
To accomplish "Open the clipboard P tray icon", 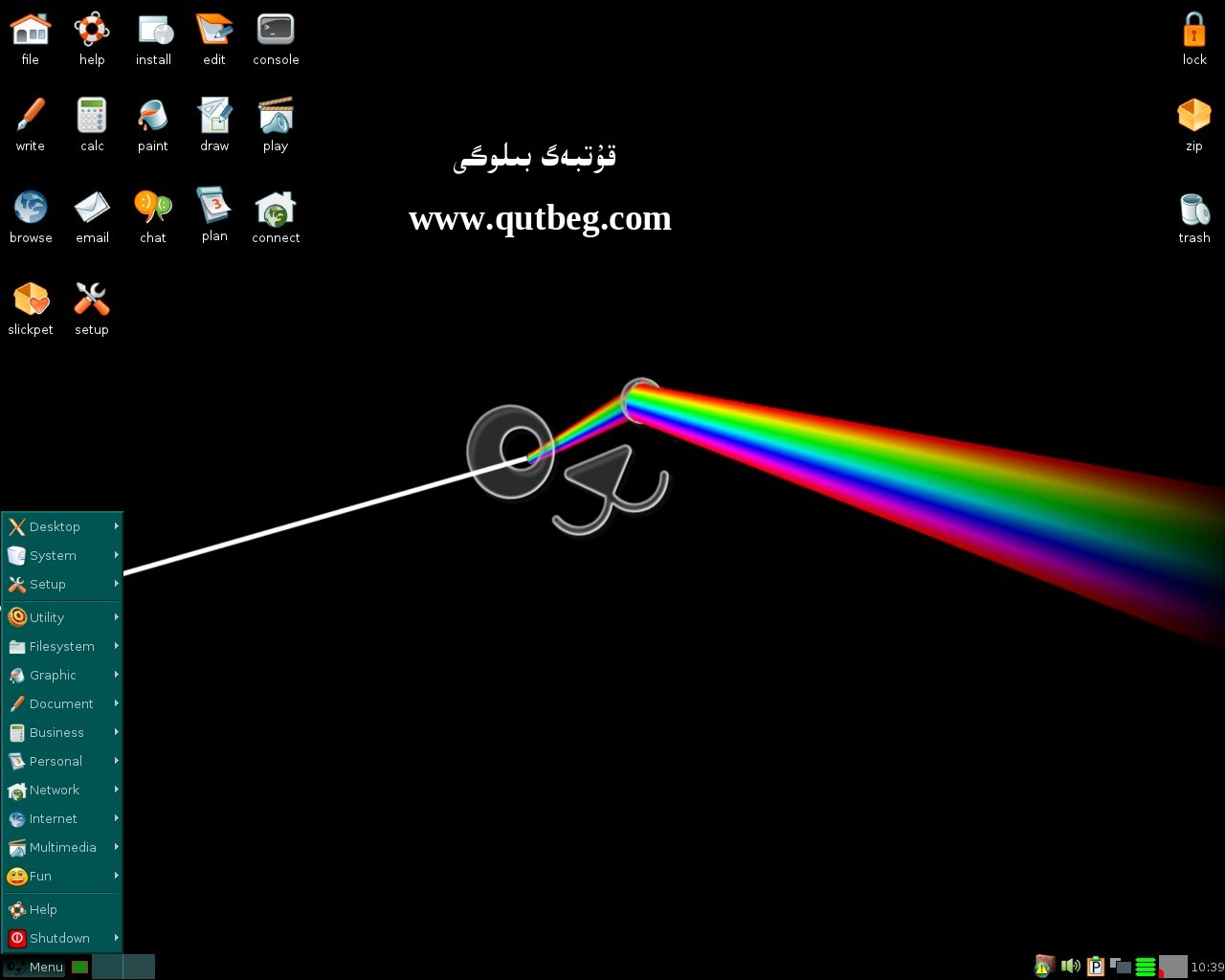I will click(x=1095, y=967).
